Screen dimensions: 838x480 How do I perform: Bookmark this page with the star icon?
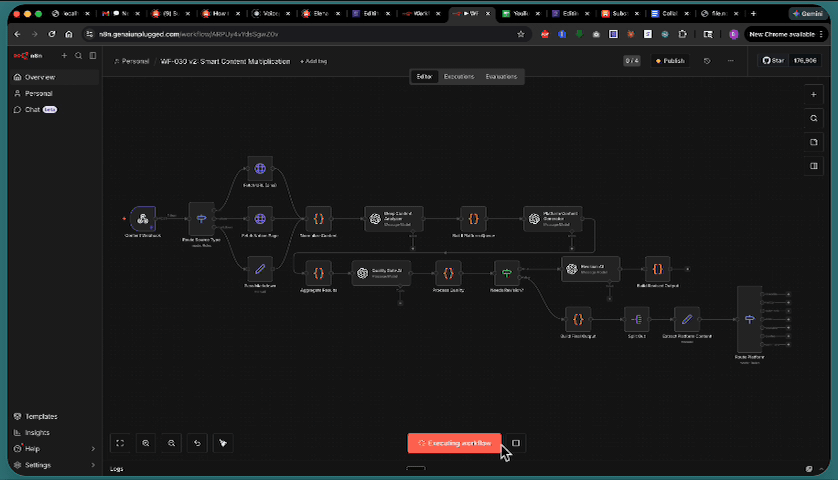(521, 34)
